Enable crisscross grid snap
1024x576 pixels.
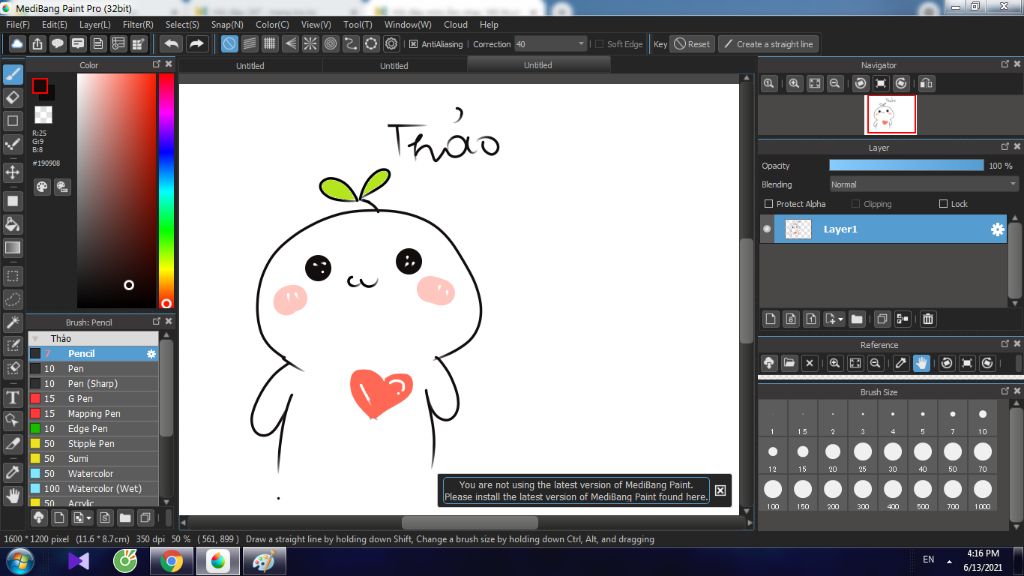coord(270,44)
